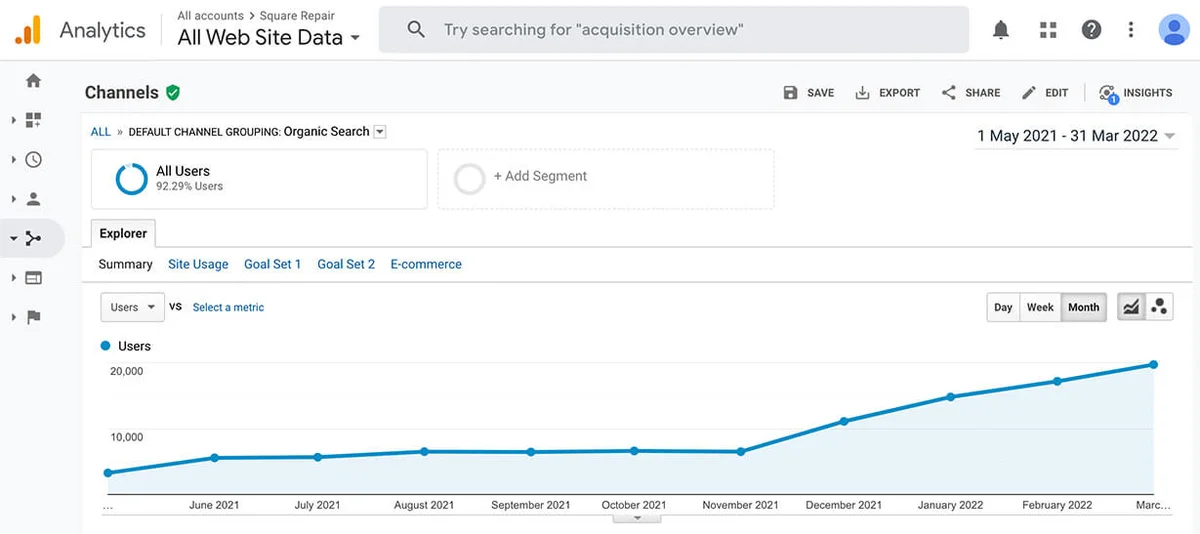Click the 20,000 axis label
Screen dimensions: 1200x534
click(126, 371)
